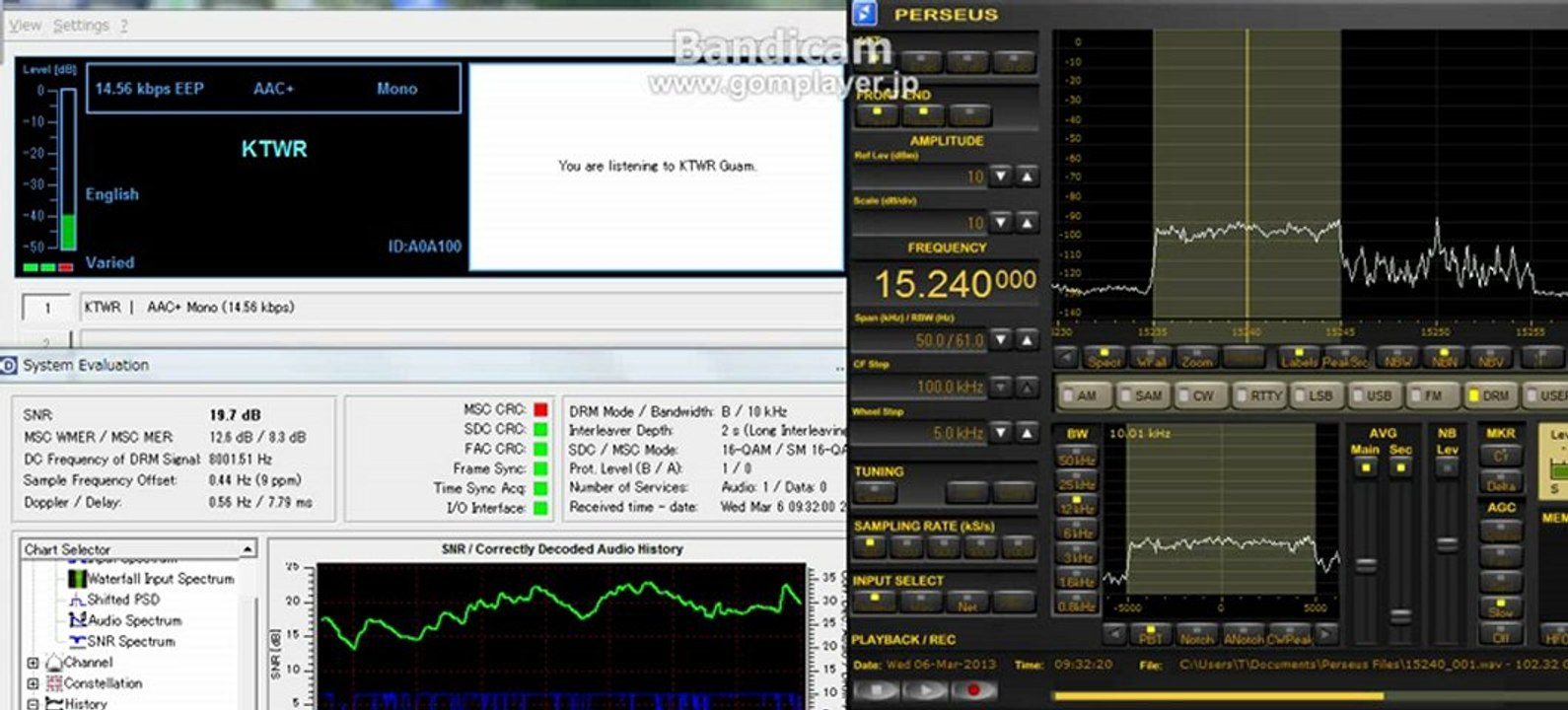Toggle the AVG Sec averaging button

pyautogui.click(x=1401, y=467)
